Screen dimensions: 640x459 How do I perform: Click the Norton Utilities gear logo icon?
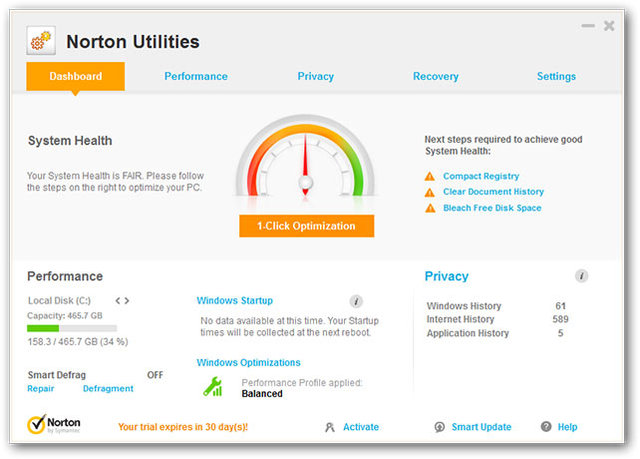click(41, 40)
